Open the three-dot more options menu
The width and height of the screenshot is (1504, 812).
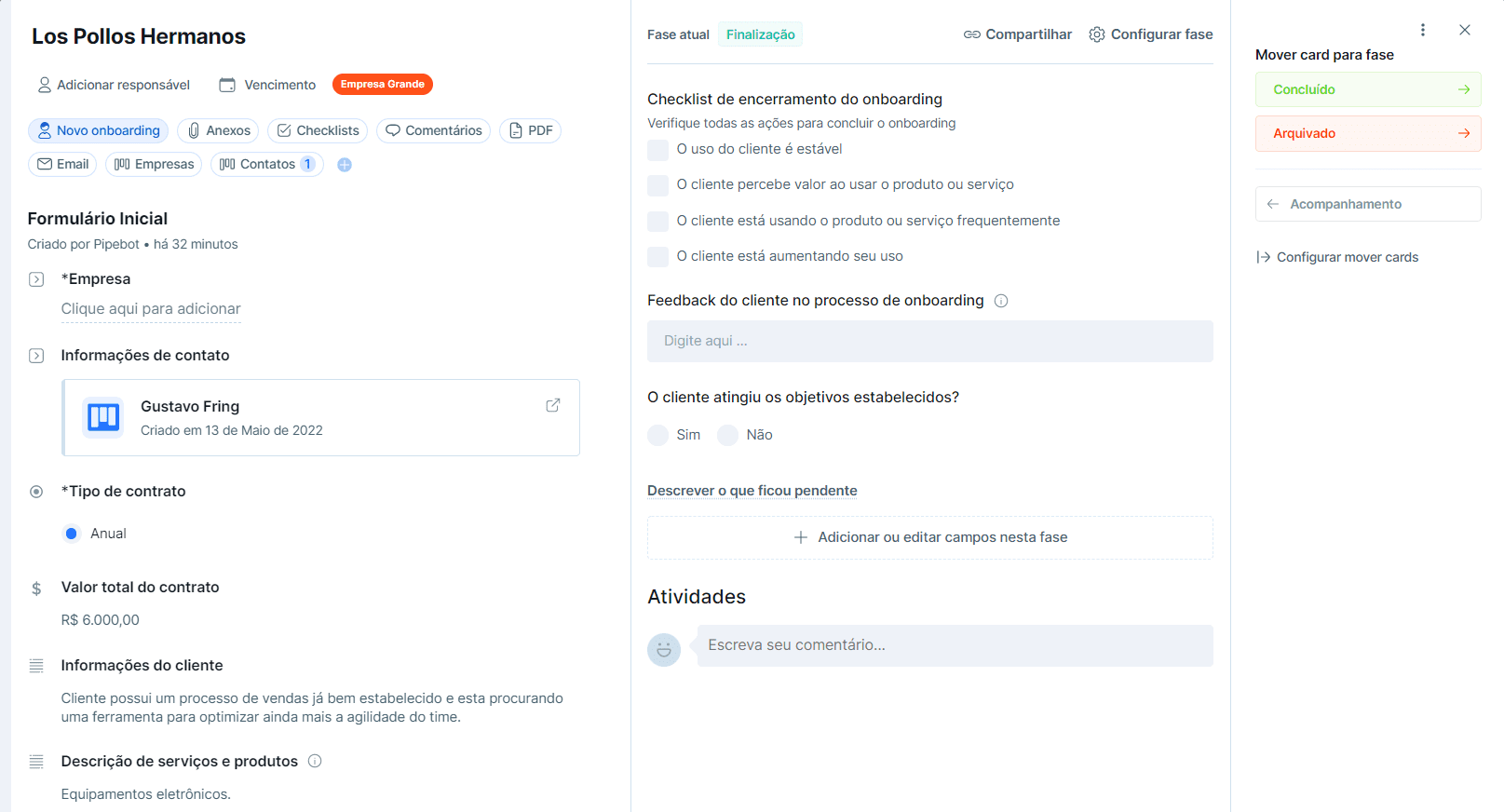pos(1422,30)
